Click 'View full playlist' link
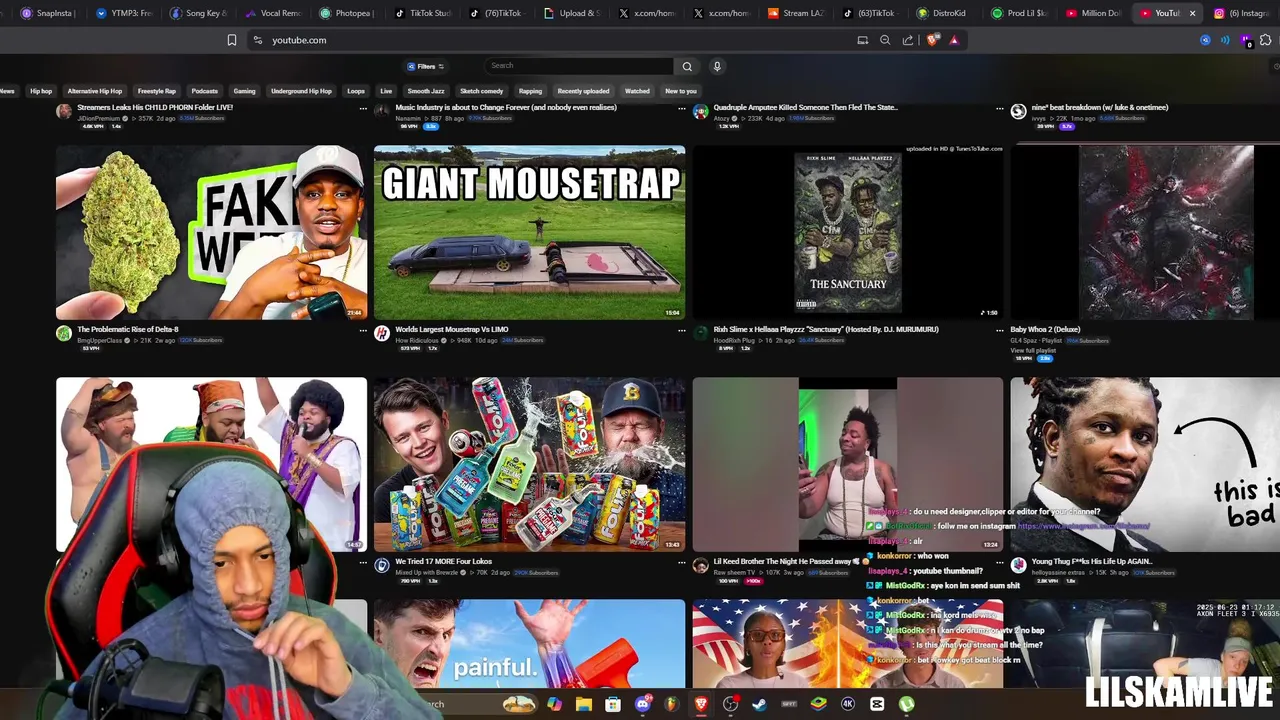 tap(1033, 350)
